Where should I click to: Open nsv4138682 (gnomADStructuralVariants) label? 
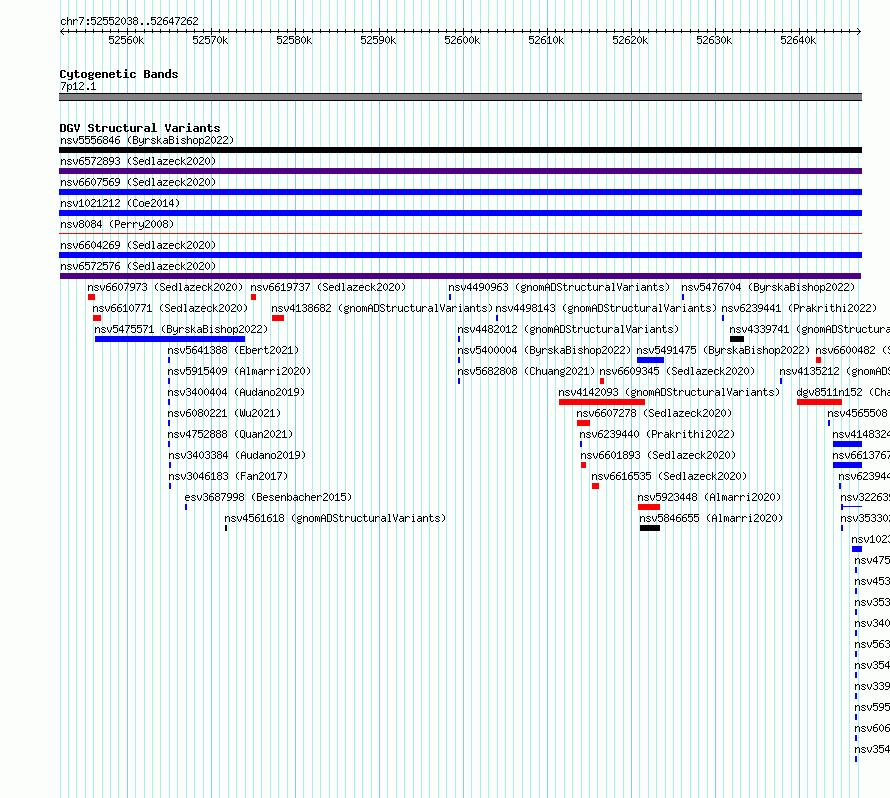click(x=382, y=308)
